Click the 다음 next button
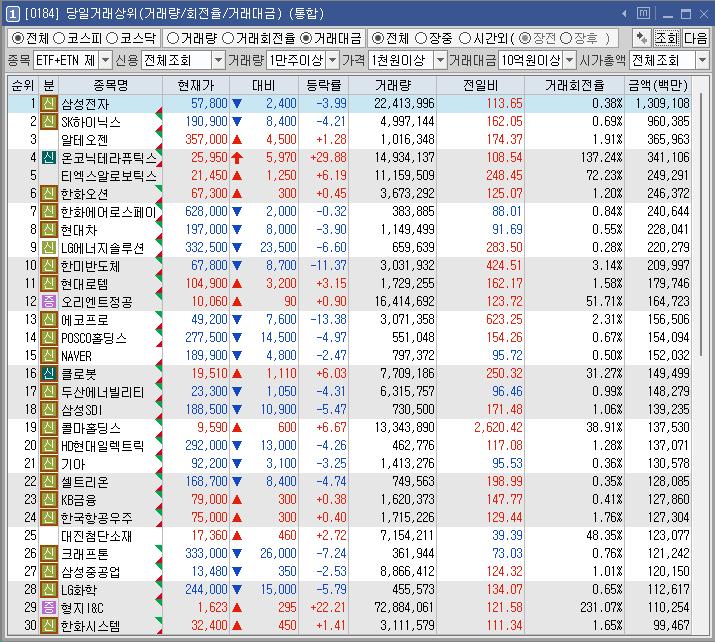The height and width of the screenshot is (642, 715). click(x=695, y=38)
